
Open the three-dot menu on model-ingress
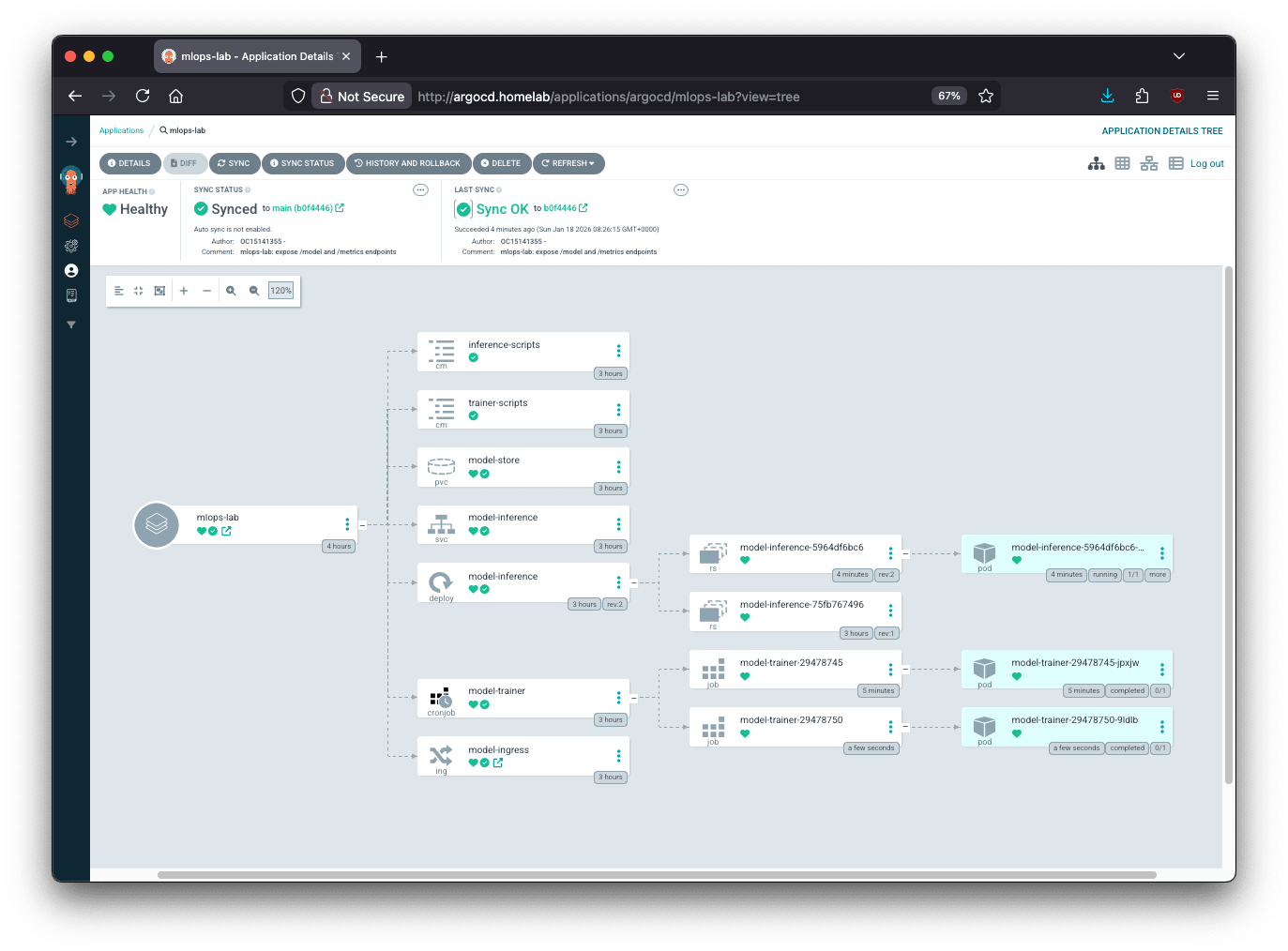pos(618,755)
